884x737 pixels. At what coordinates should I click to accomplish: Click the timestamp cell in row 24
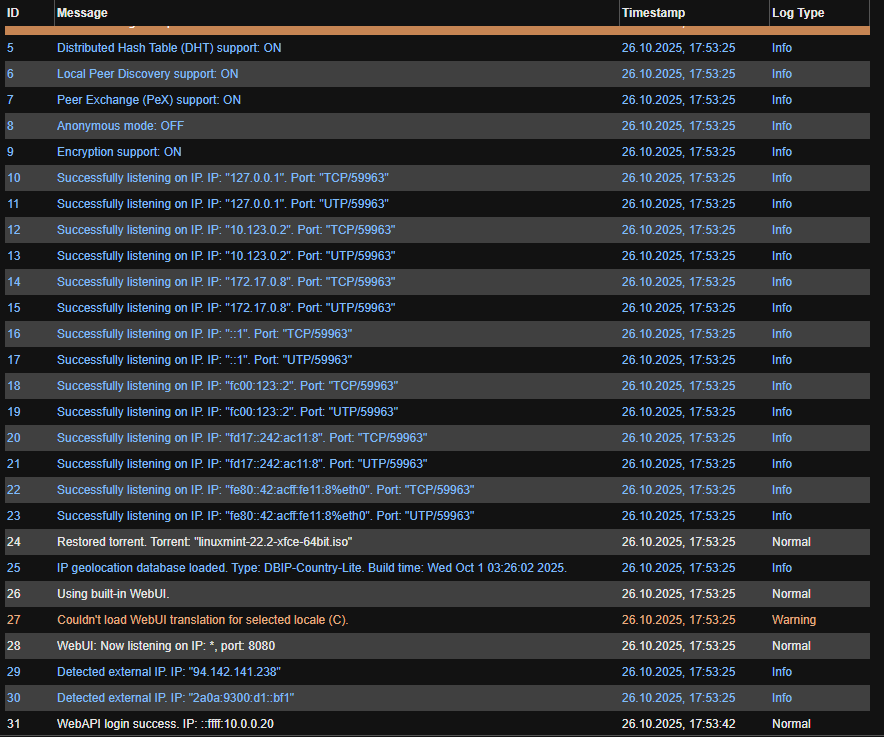pyautogui.click(x=678, y=541)
